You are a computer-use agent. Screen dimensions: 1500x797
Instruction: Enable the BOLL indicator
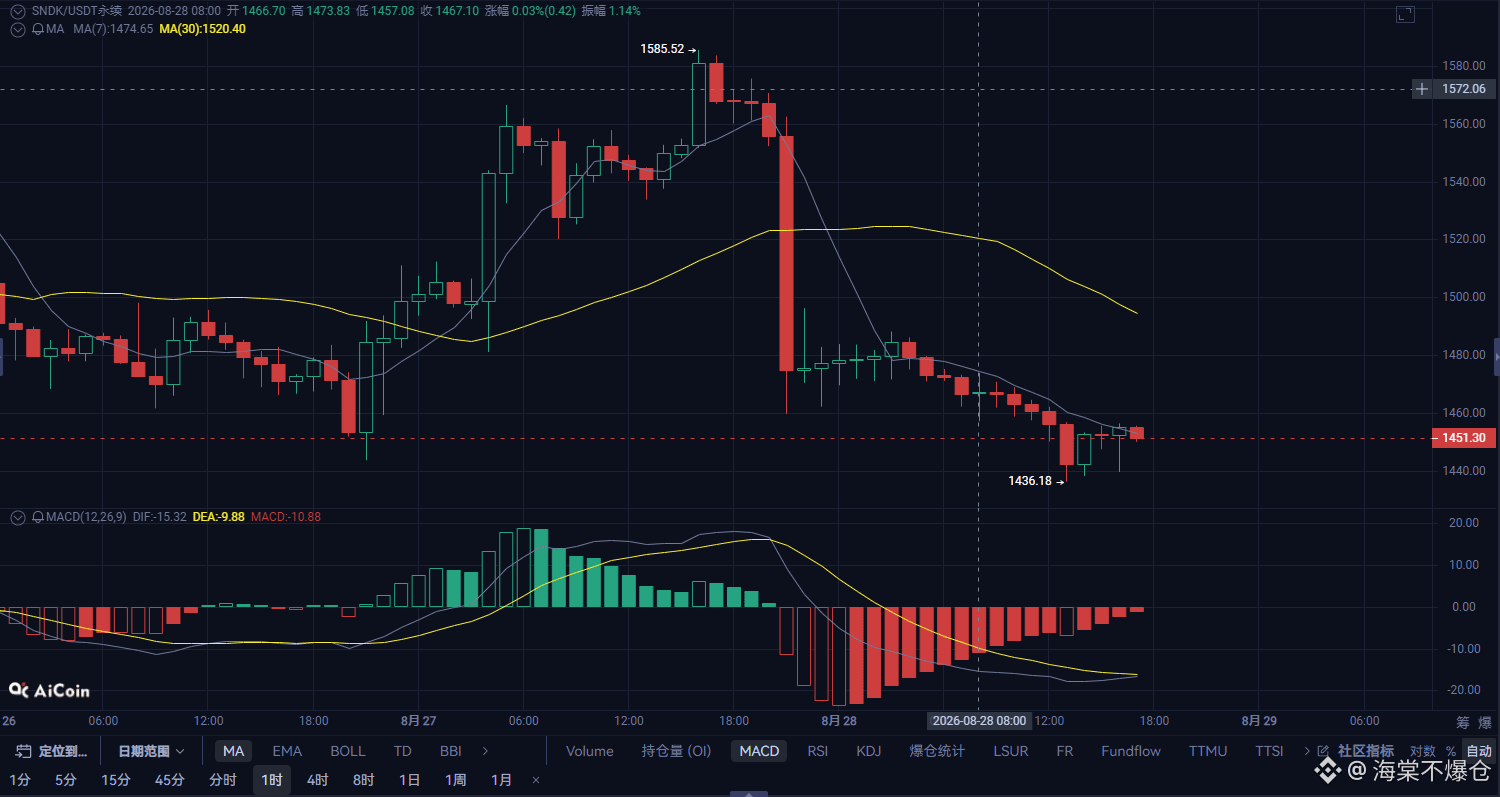pos(348,751)
